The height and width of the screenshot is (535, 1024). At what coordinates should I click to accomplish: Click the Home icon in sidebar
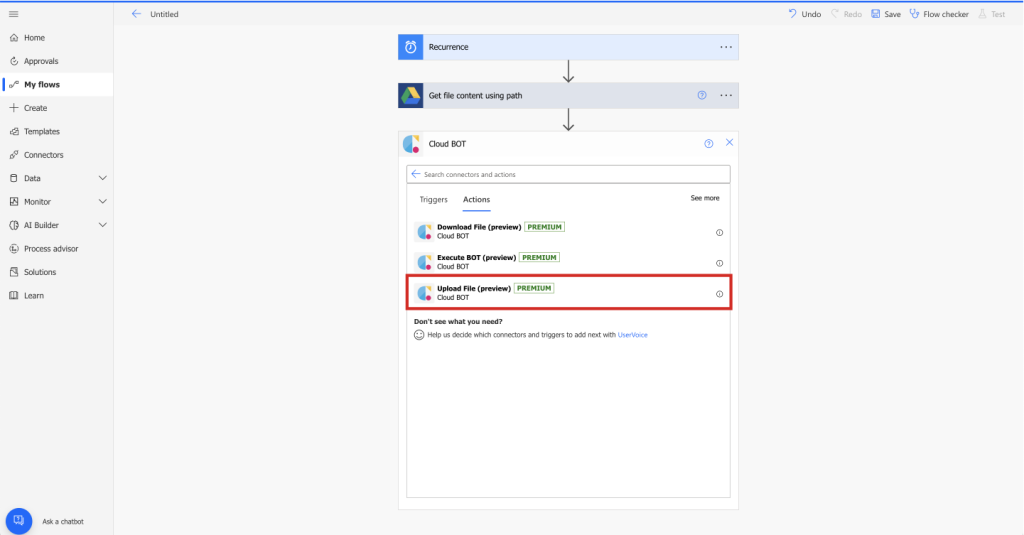[x=14, y=38]
